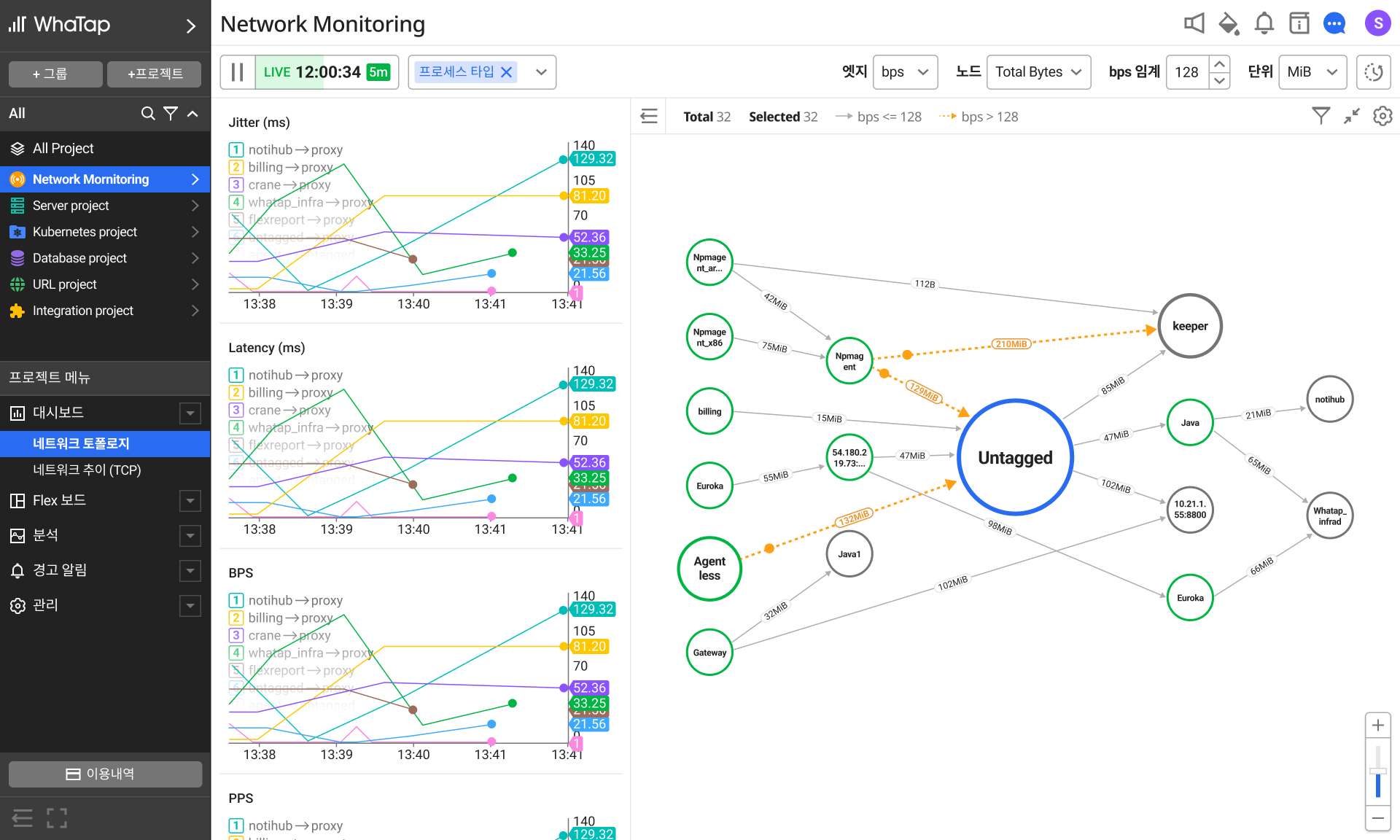Image resolution: width=1400 pixels, height=840 pixels.
Task: Open 네트워크 추이 (TCP) menu item
Action: click(87, 470)
